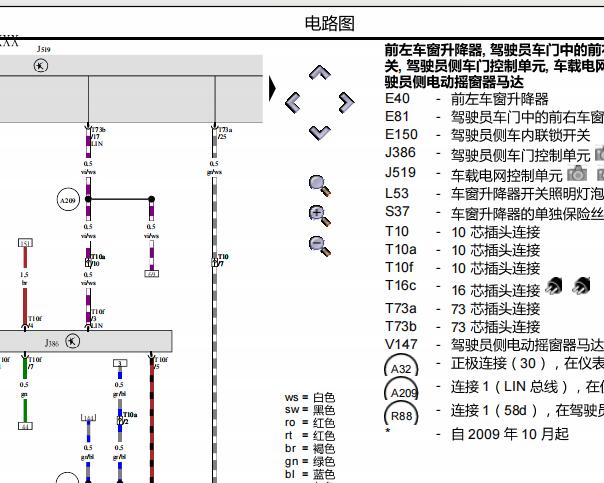Click the T10a /2 connector label

click(x=129, y=418)
